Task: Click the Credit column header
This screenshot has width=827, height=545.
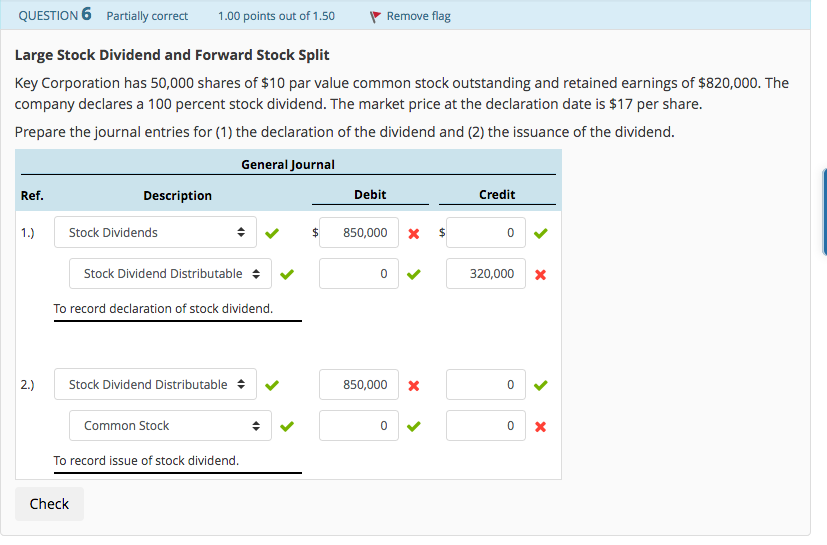Action: pos(497,195)
